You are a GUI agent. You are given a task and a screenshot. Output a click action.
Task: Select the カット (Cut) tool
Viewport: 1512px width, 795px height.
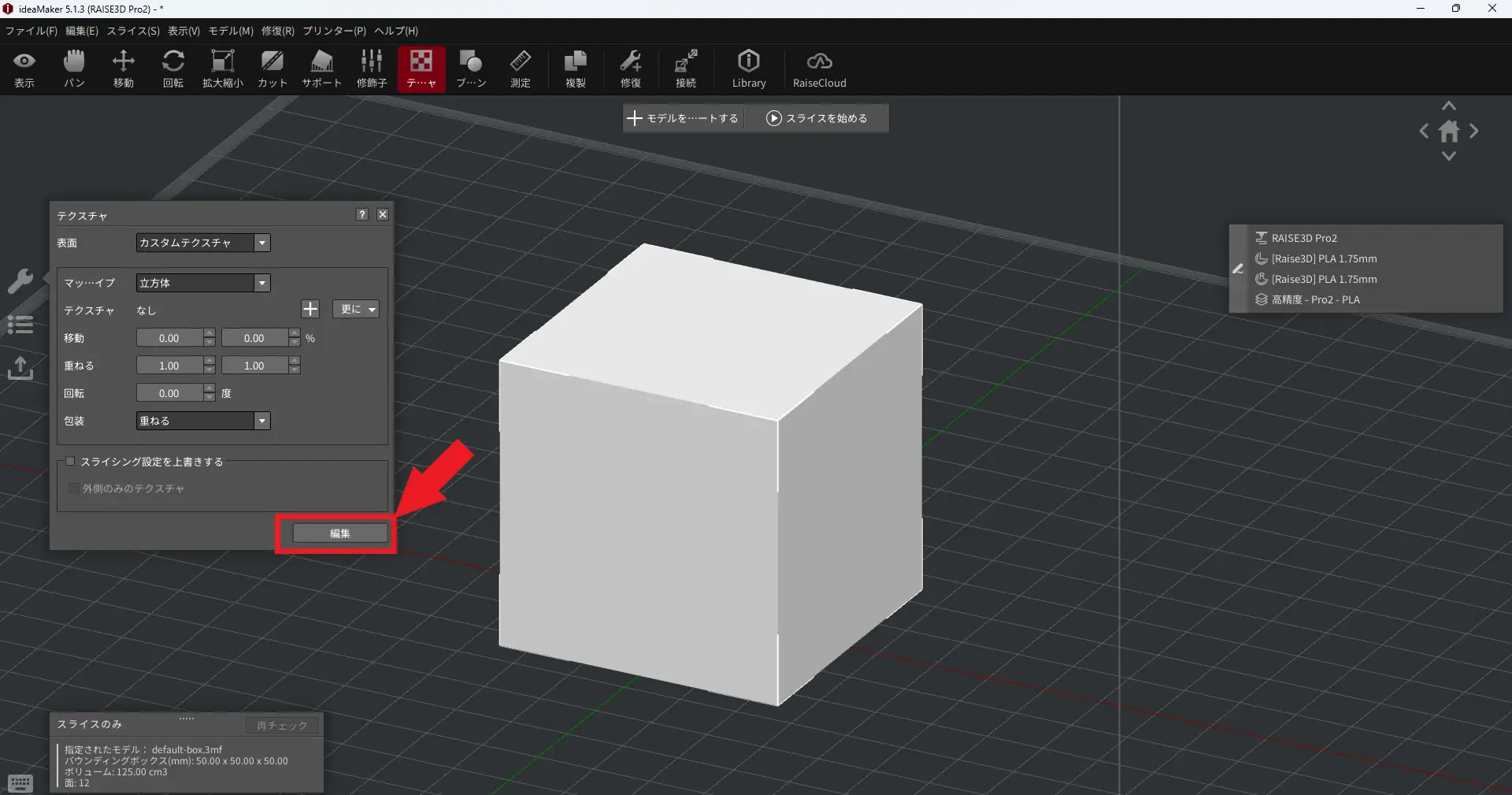tap(272, 69)
